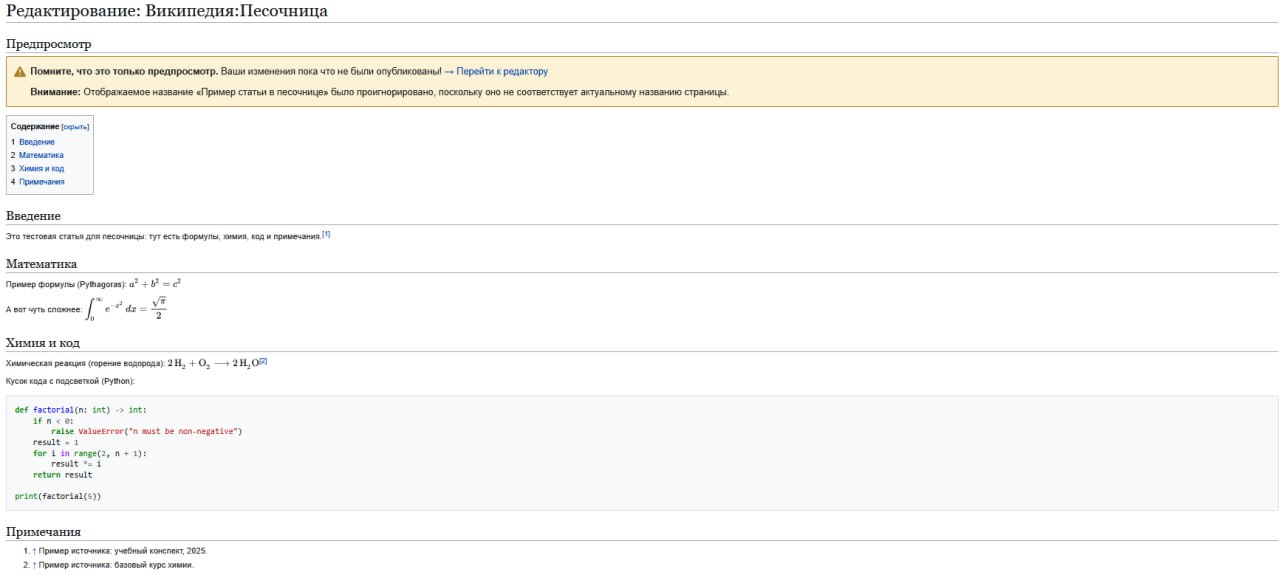Screen dimensions: 1280x575
Task: Follow the 'Перейти к редактору' link
Action: [502, 72]
